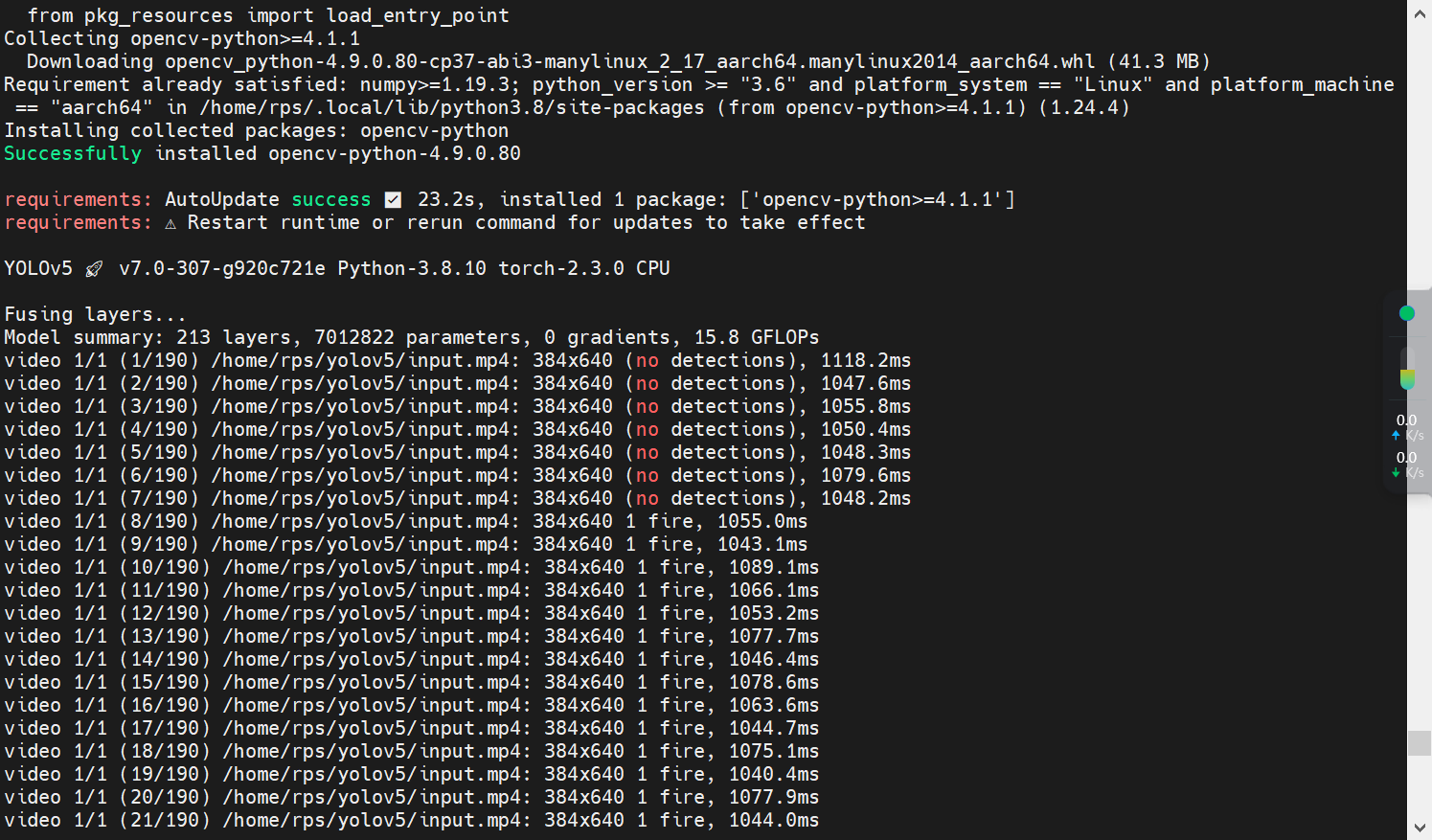
Task: Click the warning triangle before Restart runtime
Action: [x=170, y=223]
